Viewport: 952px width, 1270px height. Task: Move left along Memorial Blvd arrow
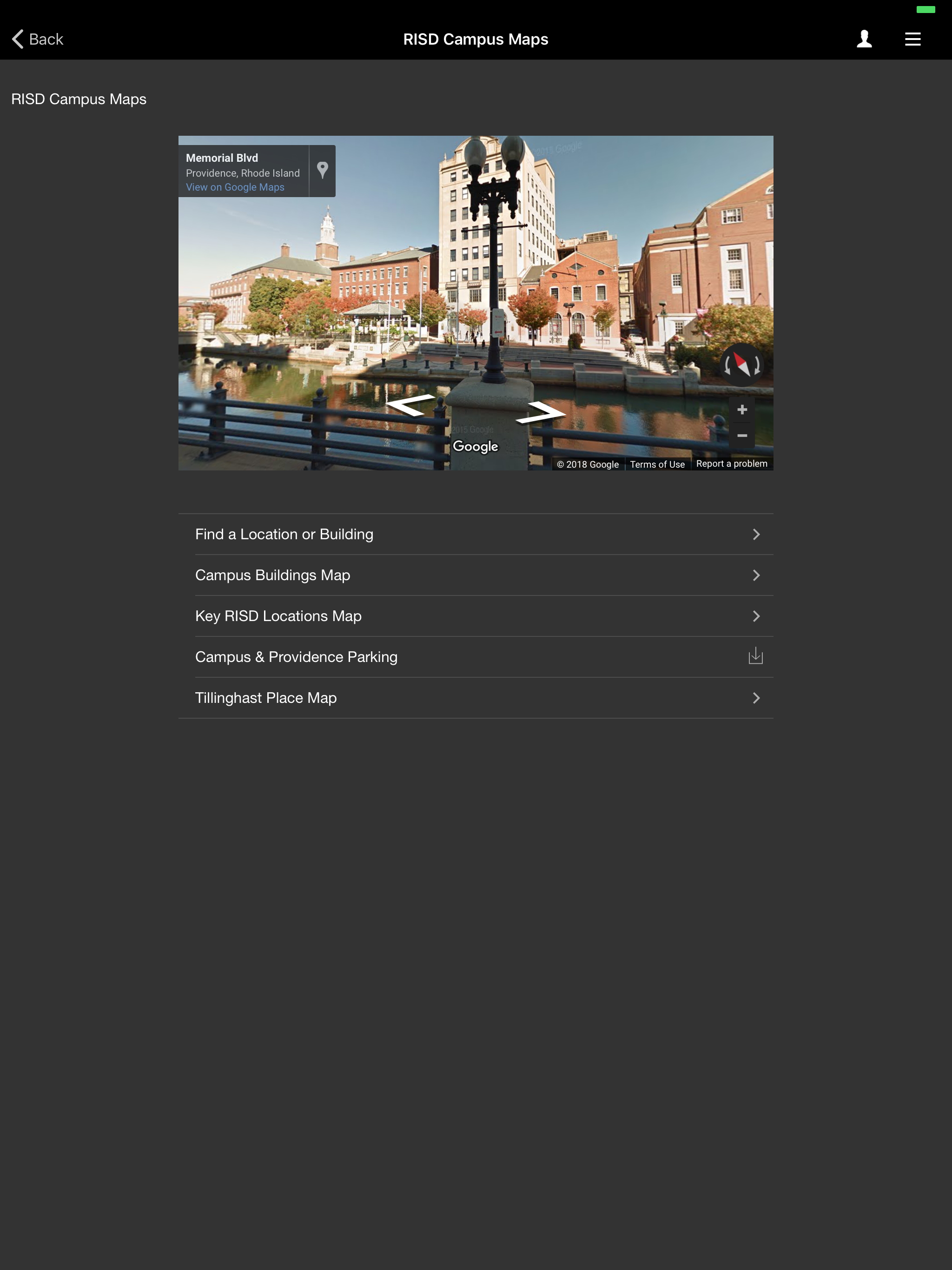[x=410, y=405]
